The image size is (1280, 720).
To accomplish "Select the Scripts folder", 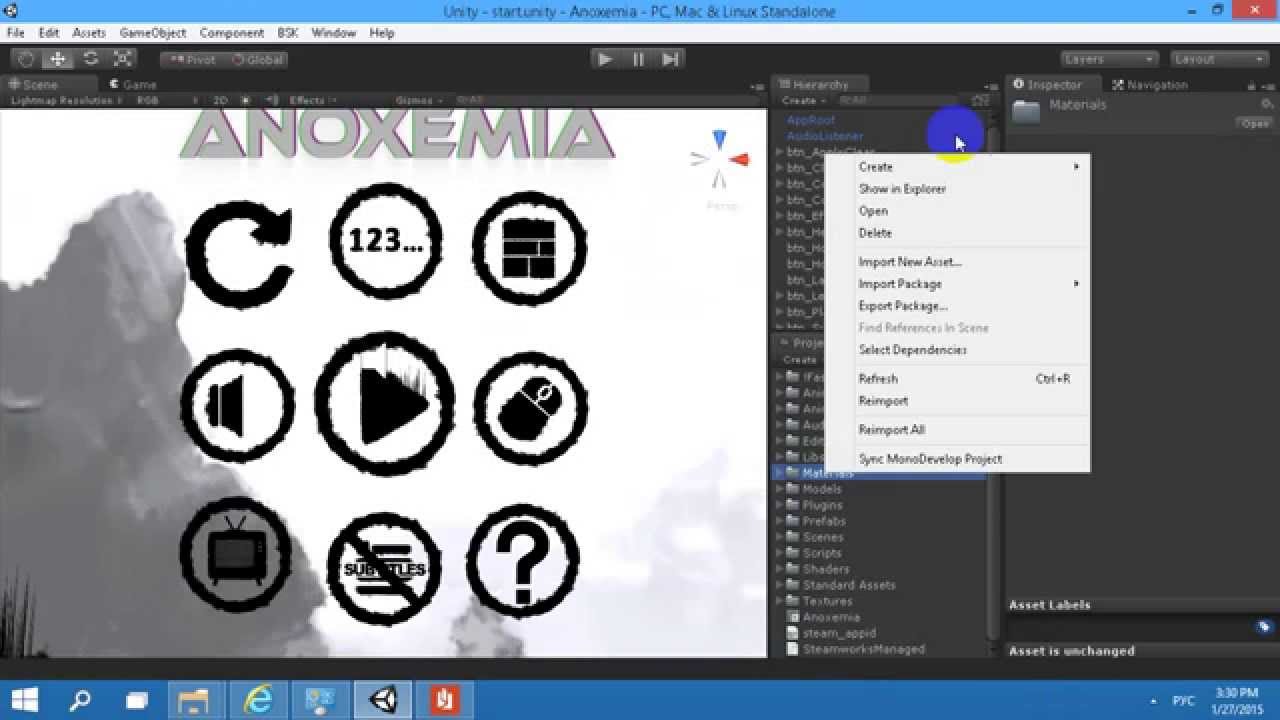I will pos(822,553).
